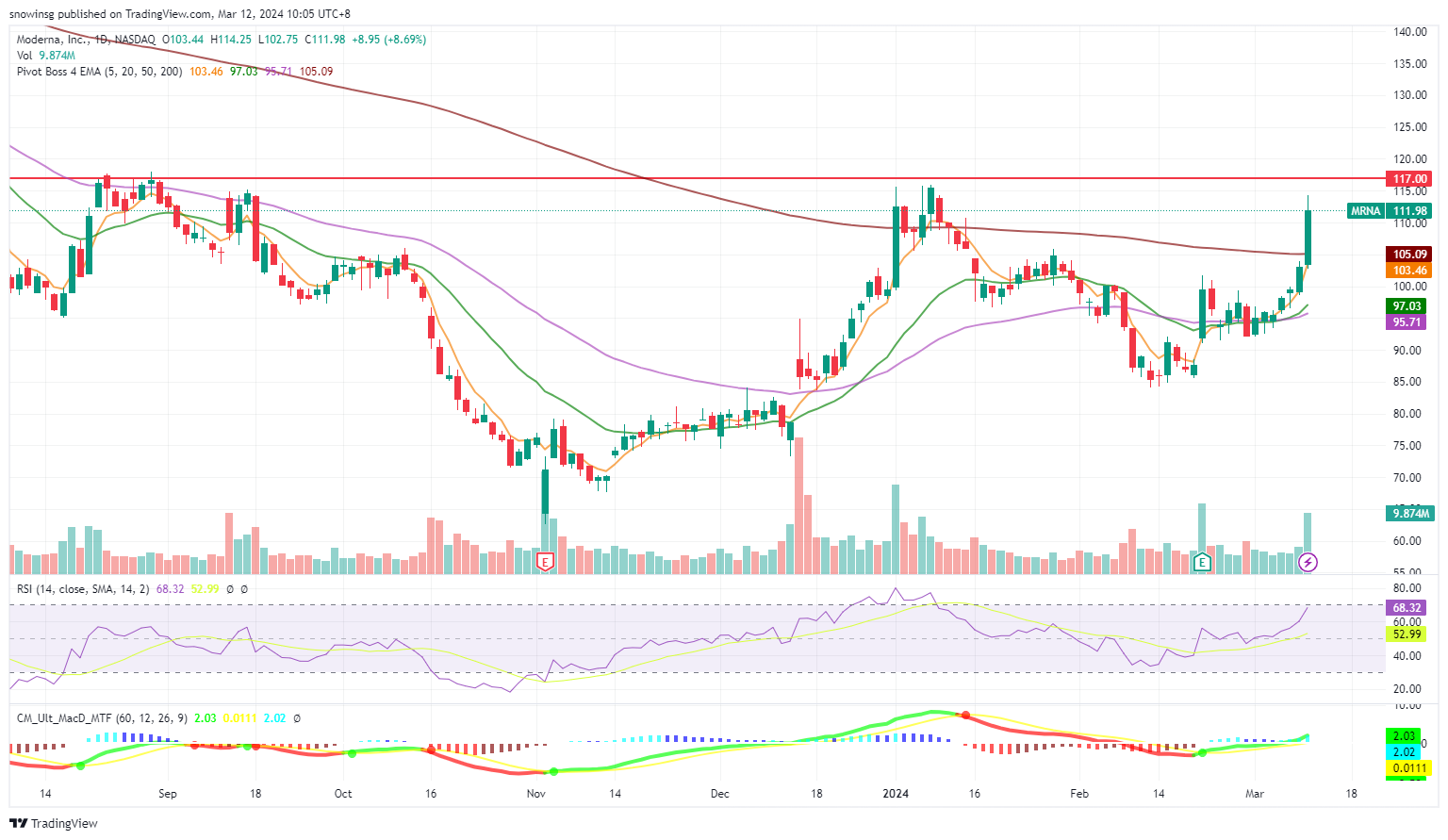Image resolution: width=1448 pixels, height=840 pixels.
Task: Click the green 97.03 price-axis label
Action: (x=1407, y=306)
